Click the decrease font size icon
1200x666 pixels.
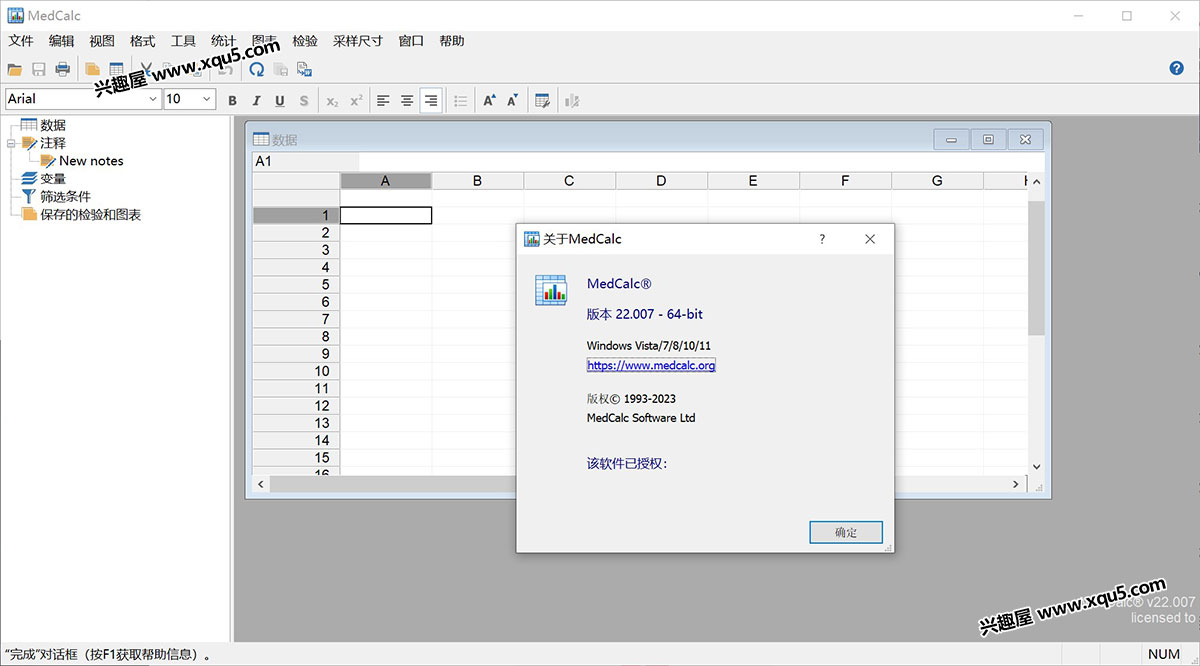513,100
